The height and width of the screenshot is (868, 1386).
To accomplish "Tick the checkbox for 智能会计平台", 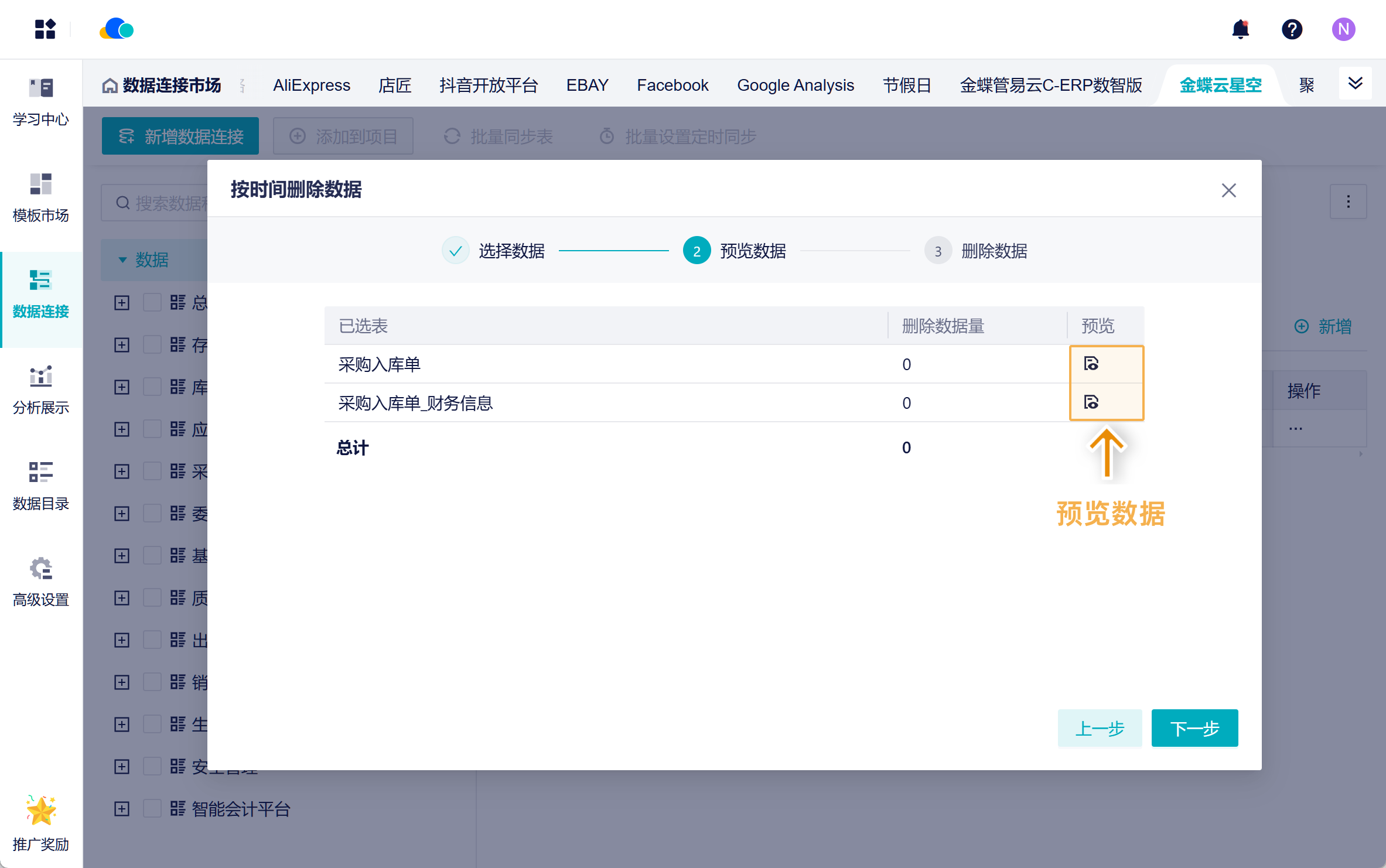I will point(152,809).
